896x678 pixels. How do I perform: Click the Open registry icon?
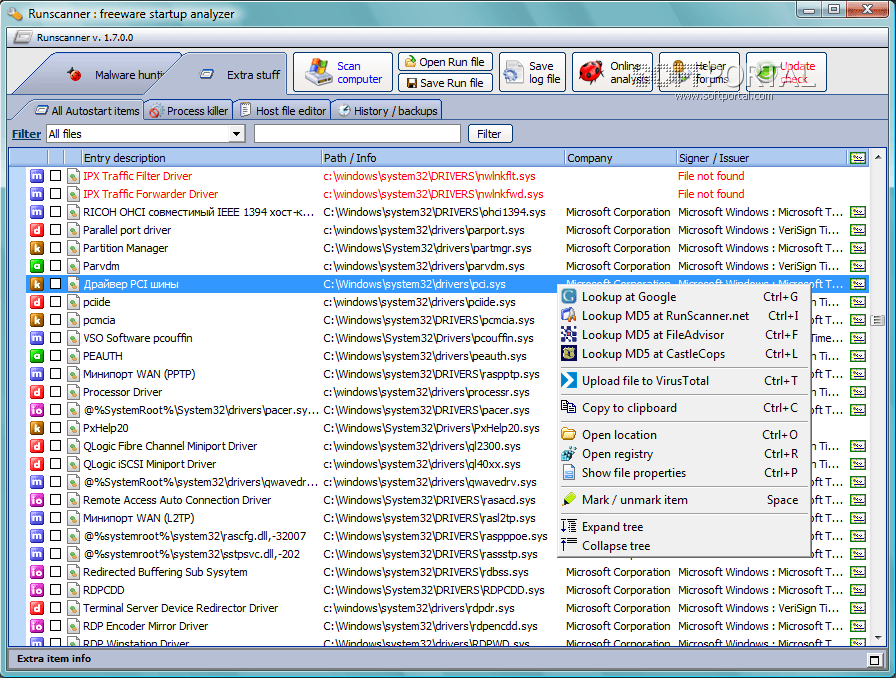point(569,453)
